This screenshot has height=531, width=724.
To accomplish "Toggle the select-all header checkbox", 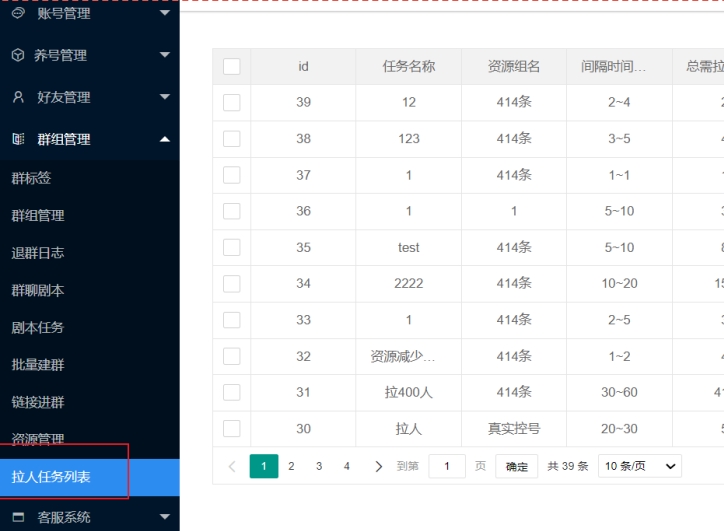I will (x=231, y=66).
